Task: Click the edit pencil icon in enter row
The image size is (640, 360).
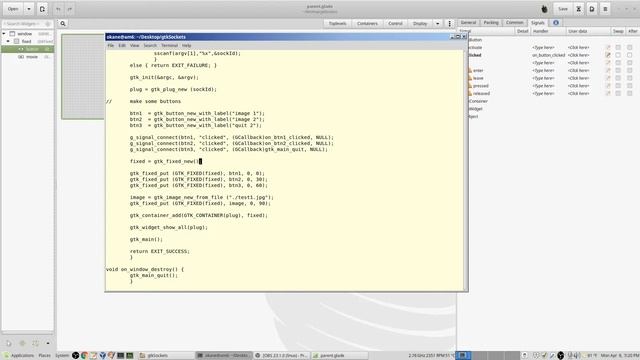Action: [x=608, y=71]
